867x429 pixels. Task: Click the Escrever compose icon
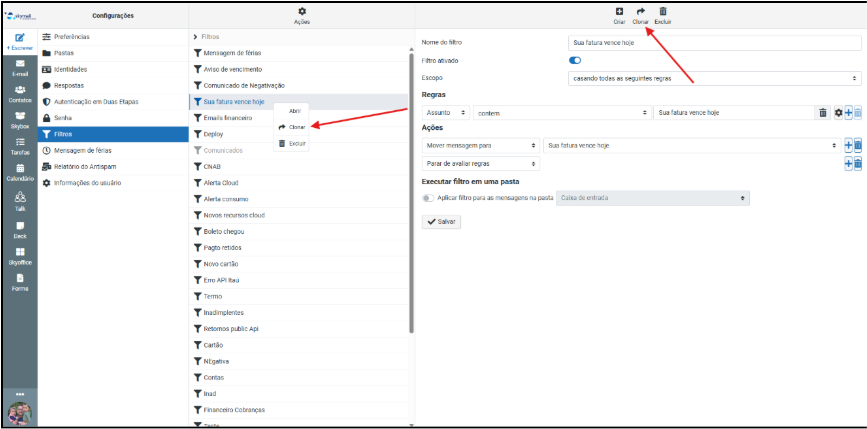pos(19,40)
